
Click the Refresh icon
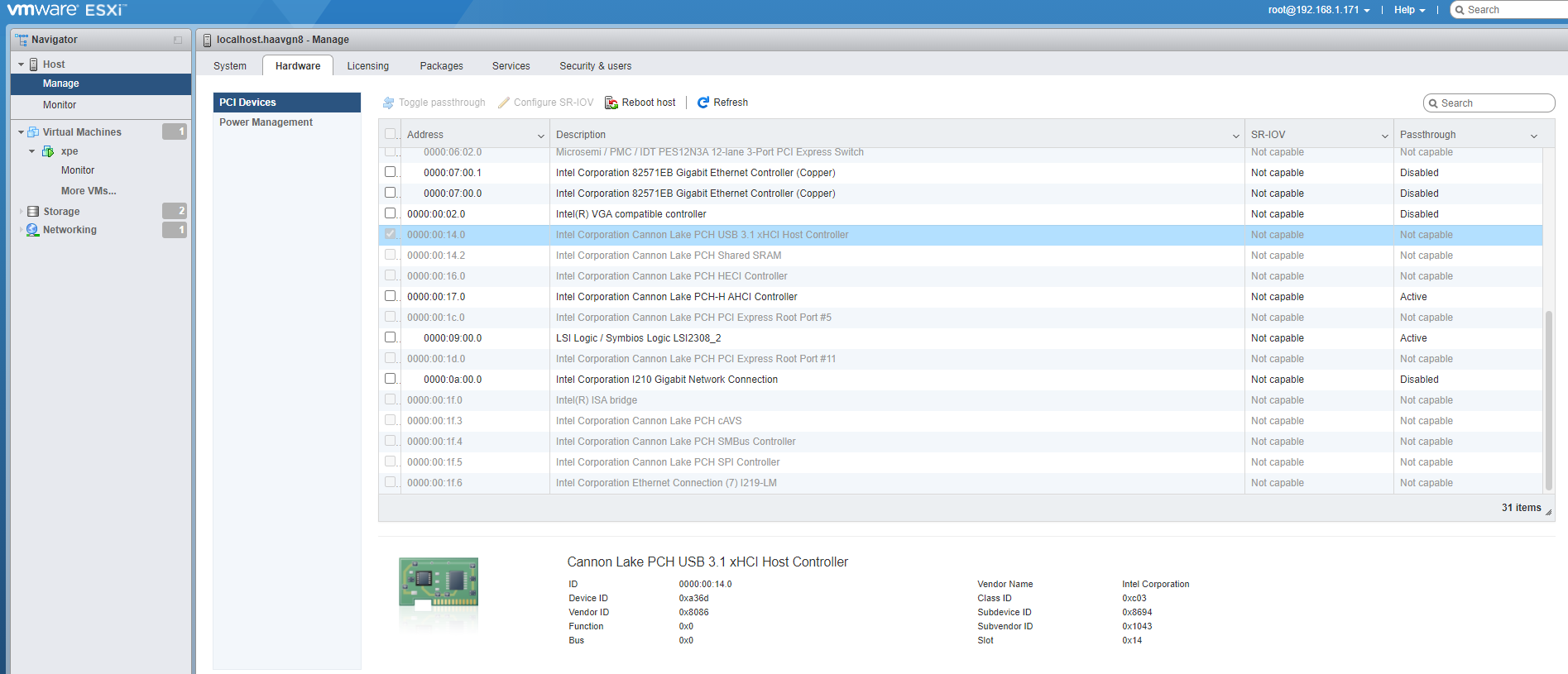pyautogui.click(x=703, y=103)
